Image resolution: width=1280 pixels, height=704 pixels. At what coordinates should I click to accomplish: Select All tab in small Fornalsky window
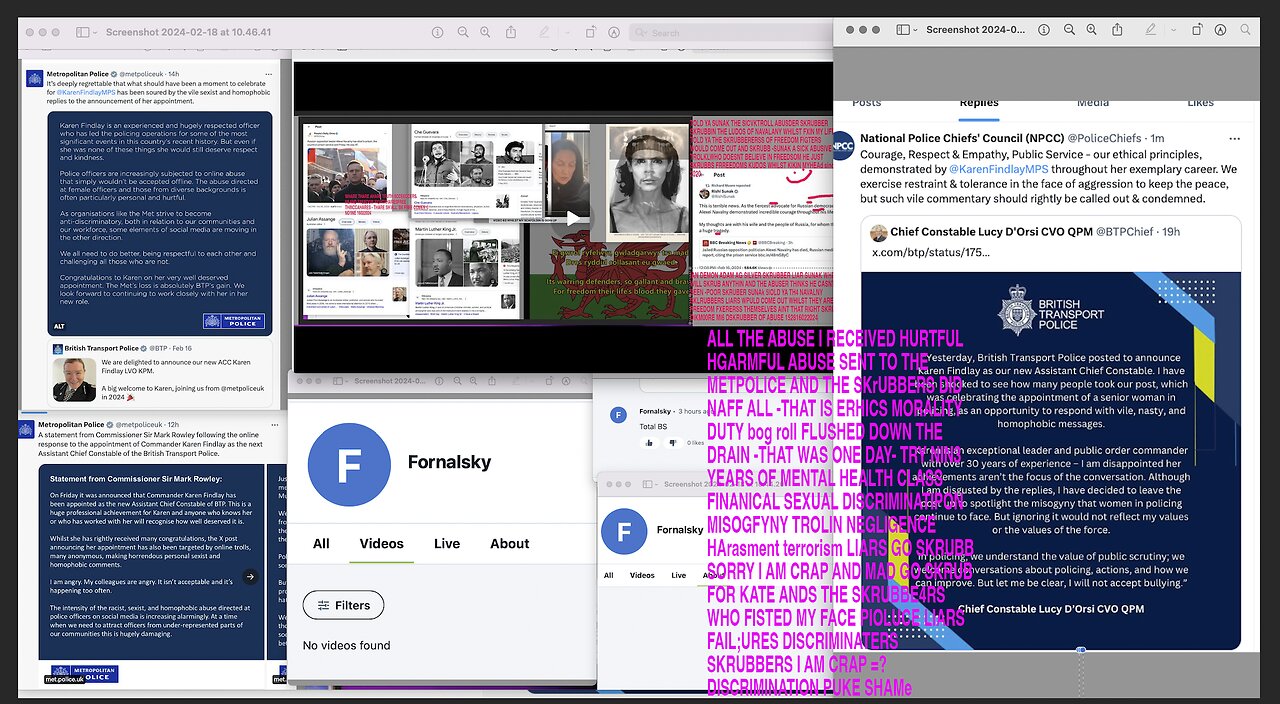pyautogui.click(x=608, y=575)
